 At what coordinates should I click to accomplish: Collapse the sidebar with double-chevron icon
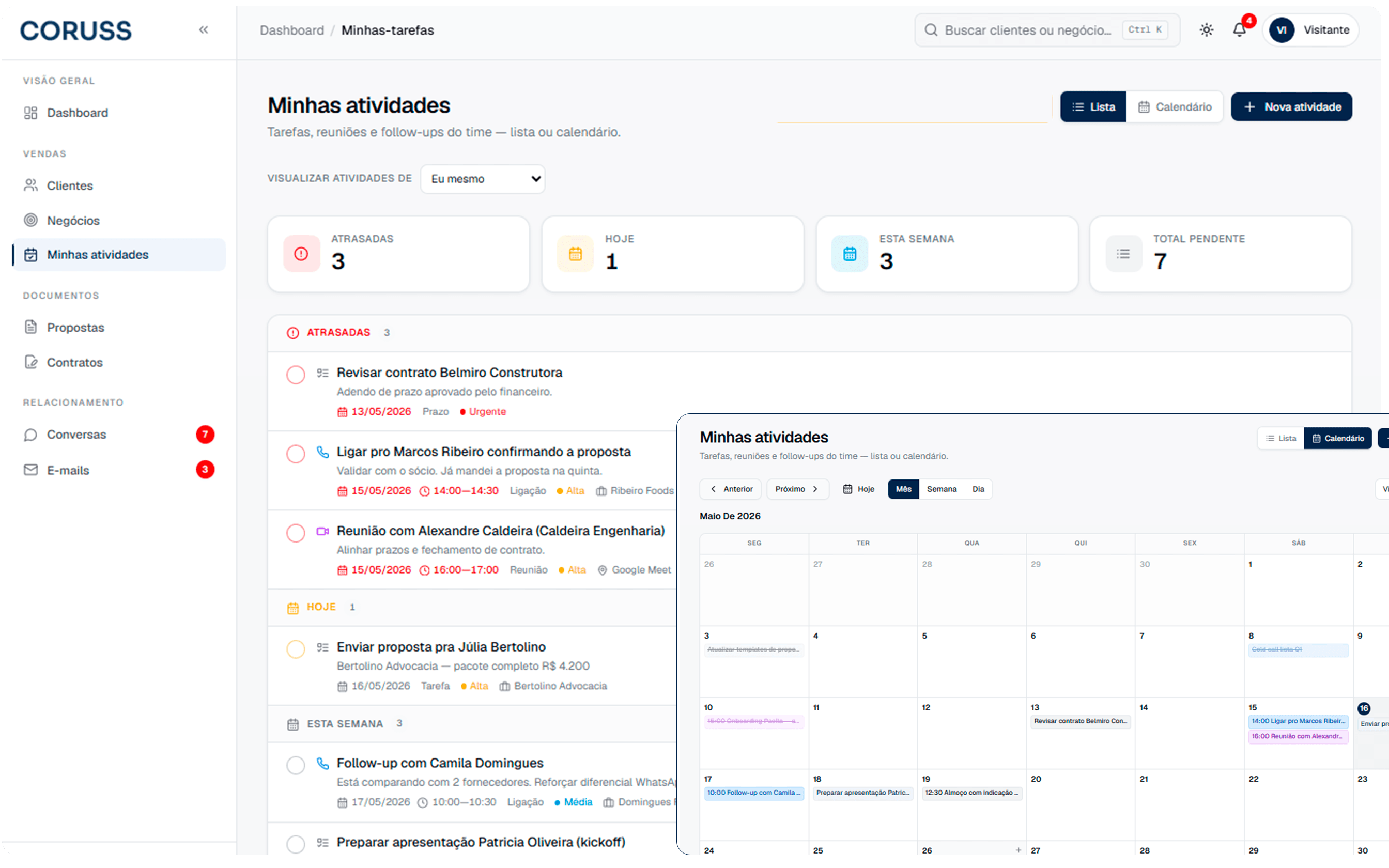point(203,30)
